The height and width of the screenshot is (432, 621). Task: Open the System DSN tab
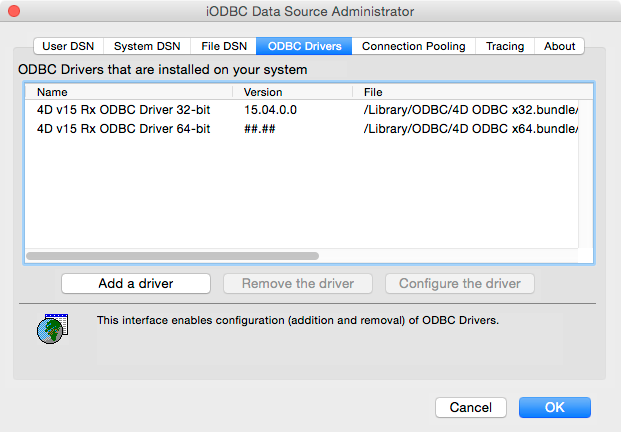pos(146,46)
